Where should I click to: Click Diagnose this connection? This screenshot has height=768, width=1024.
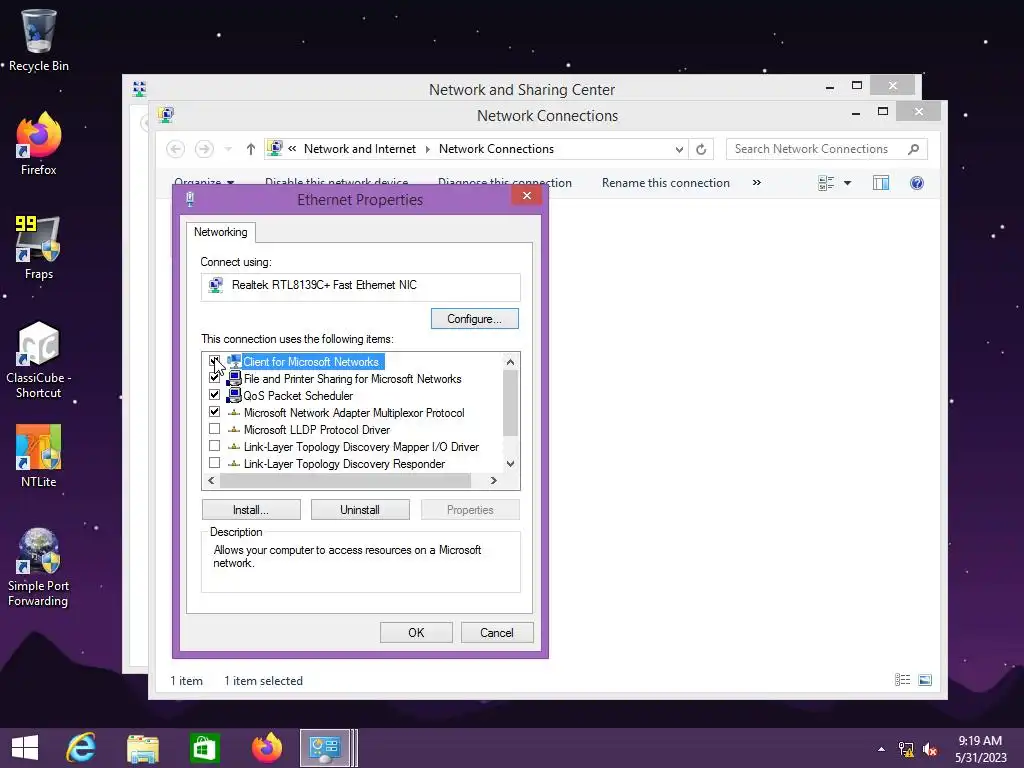coord(505,183)
